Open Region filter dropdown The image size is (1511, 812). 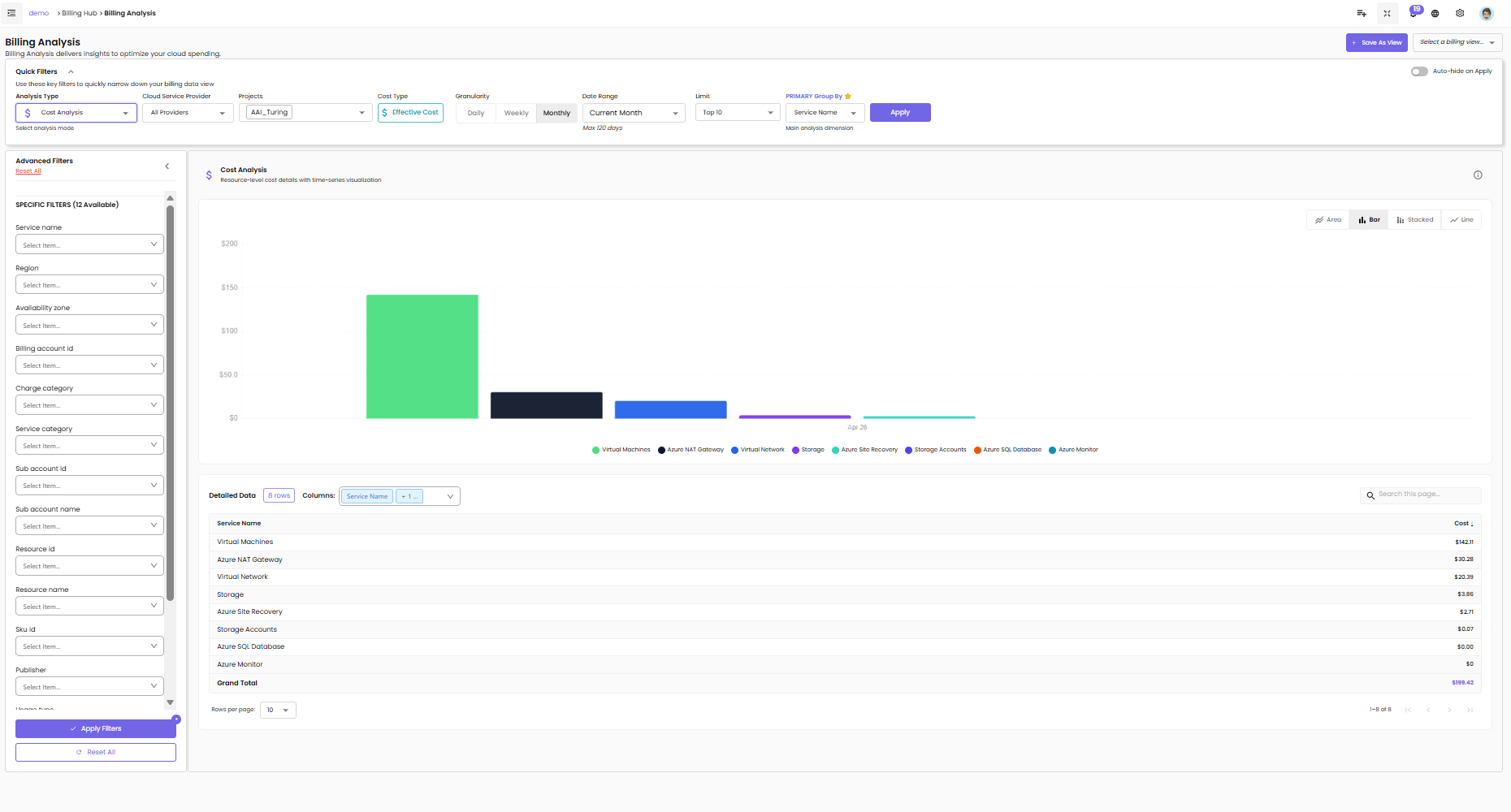(89, 285)
